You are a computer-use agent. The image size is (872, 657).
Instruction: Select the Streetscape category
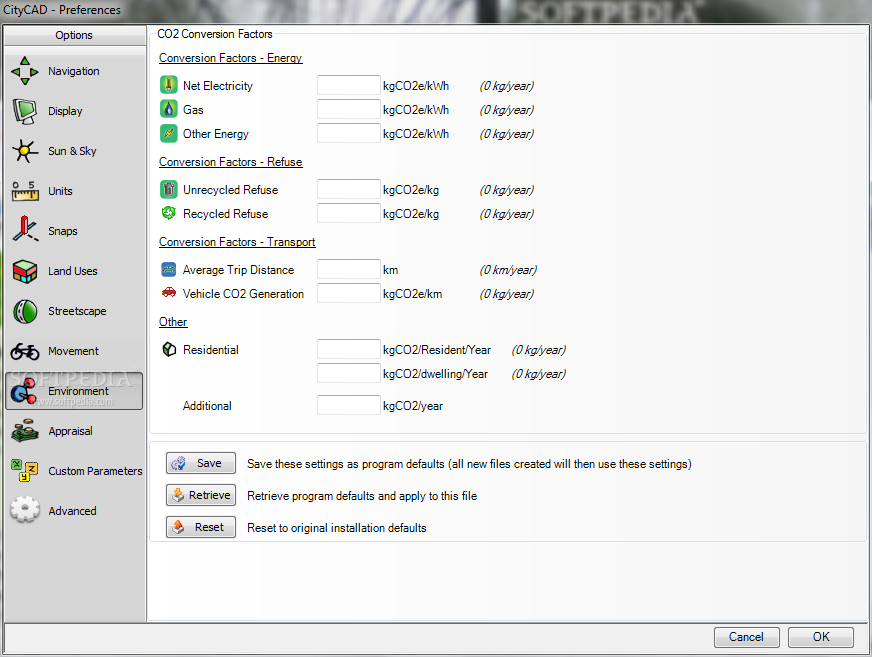point(73,312)
